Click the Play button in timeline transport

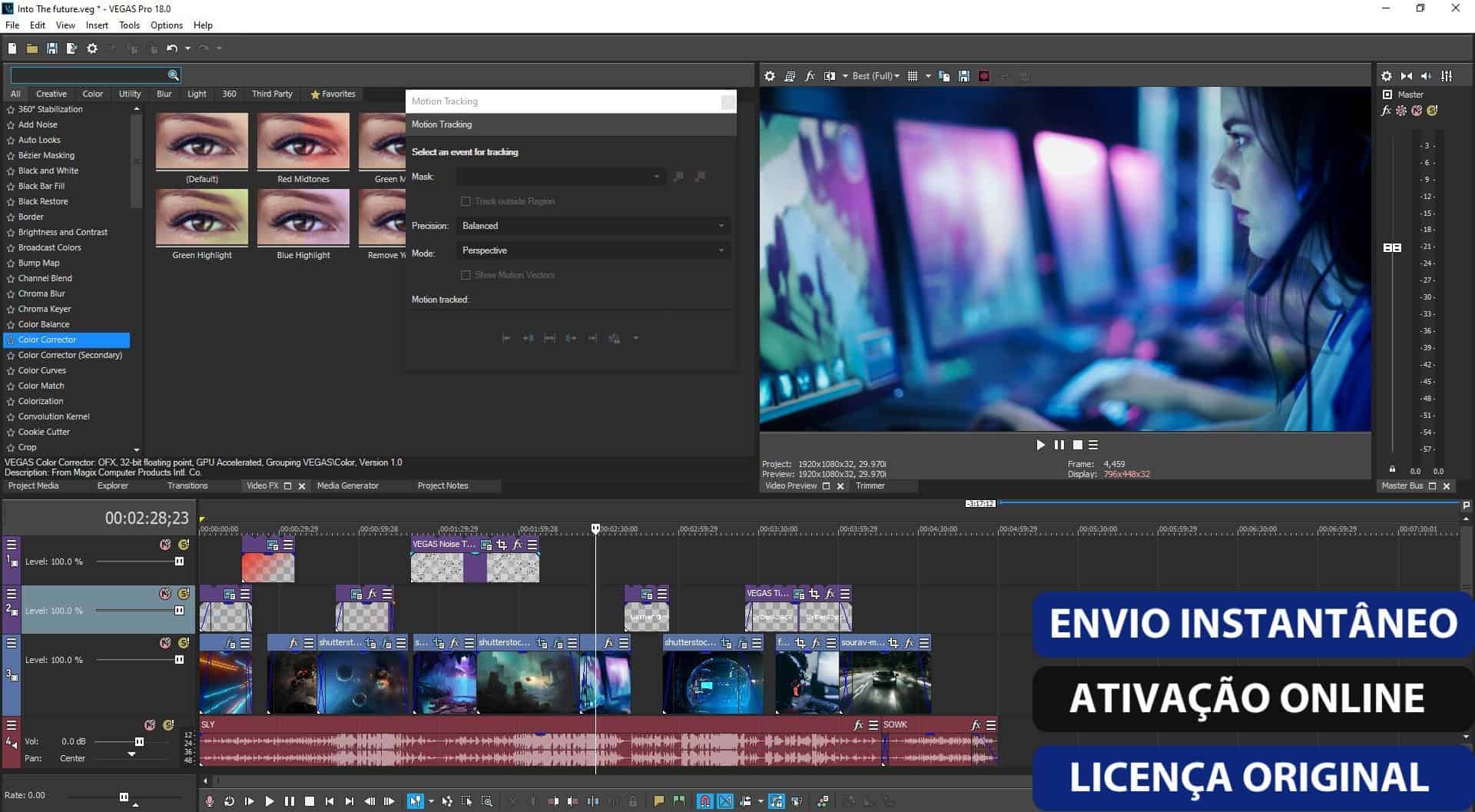[x=269, y=801]
